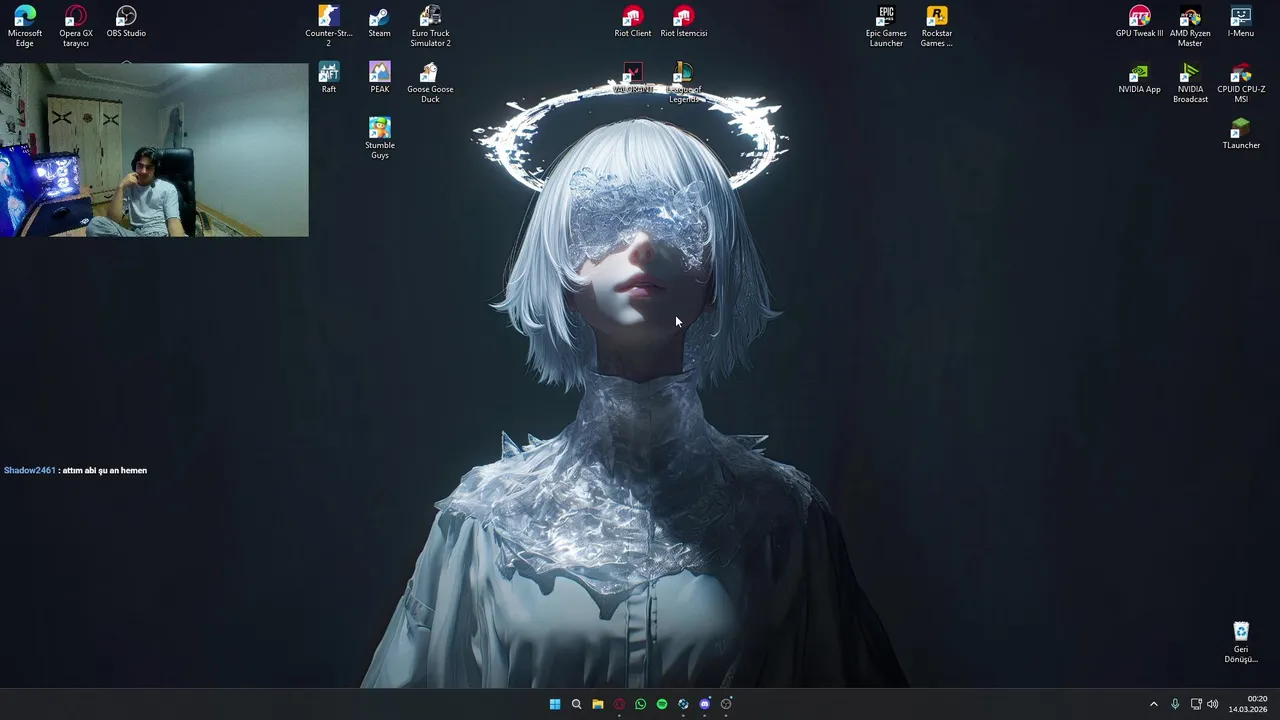Select the Rockstar Games launcher icon
This screenshot has height=720, width=1280.
pos(936,26)
